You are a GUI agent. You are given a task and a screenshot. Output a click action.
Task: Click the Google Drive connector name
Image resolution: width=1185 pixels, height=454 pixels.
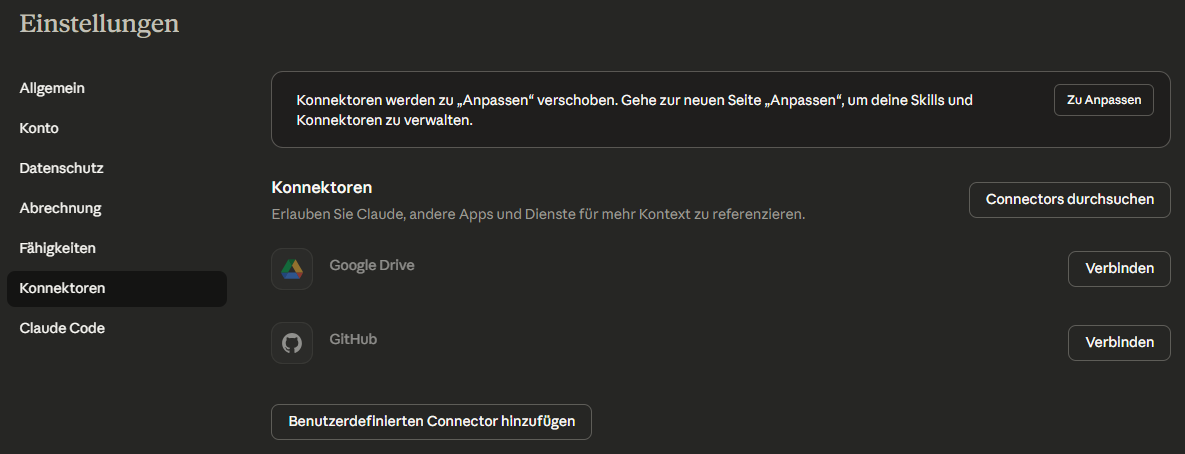372,265
